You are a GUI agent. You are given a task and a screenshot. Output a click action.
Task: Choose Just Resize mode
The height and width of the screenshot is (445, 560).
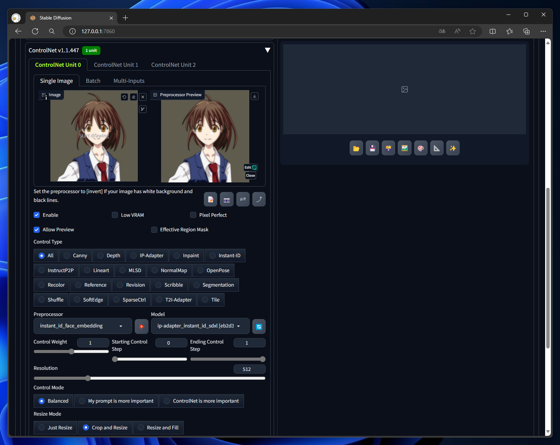coord(55,428)
